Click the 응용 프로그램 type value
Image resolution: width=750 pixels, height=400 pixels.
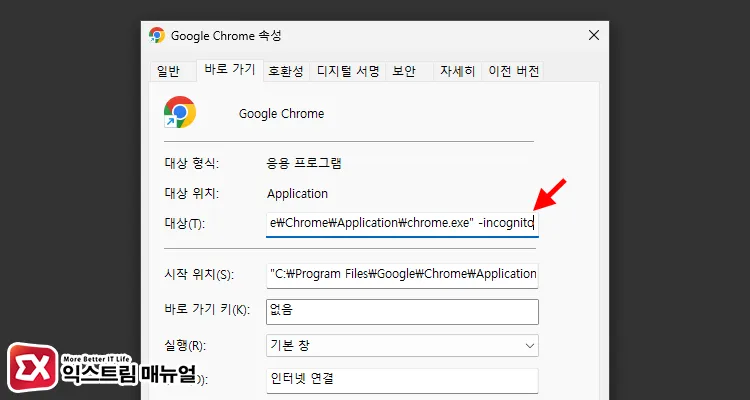click(x=304, y=164)
